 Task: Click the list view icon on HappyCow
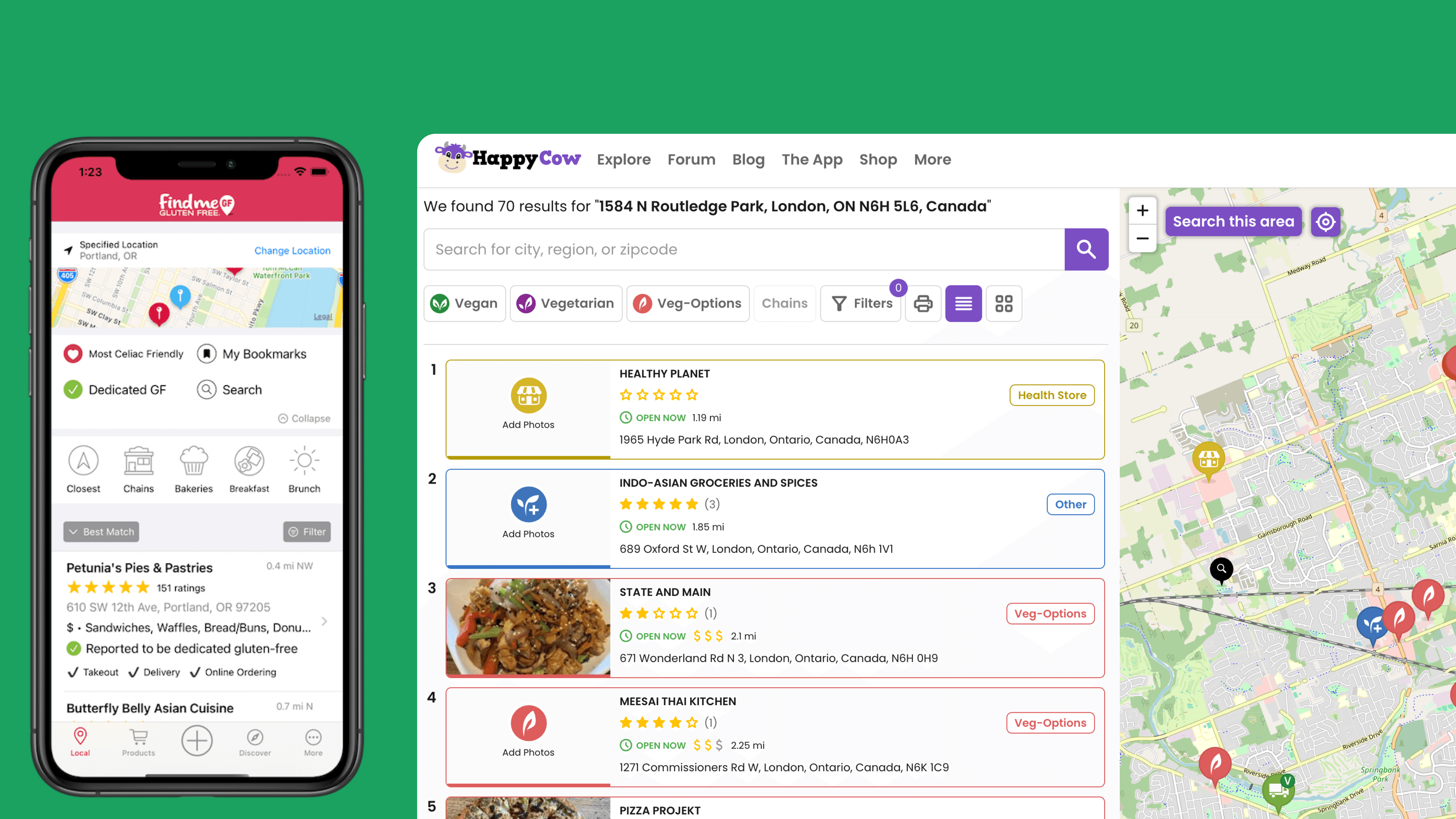tap(963, 303)
